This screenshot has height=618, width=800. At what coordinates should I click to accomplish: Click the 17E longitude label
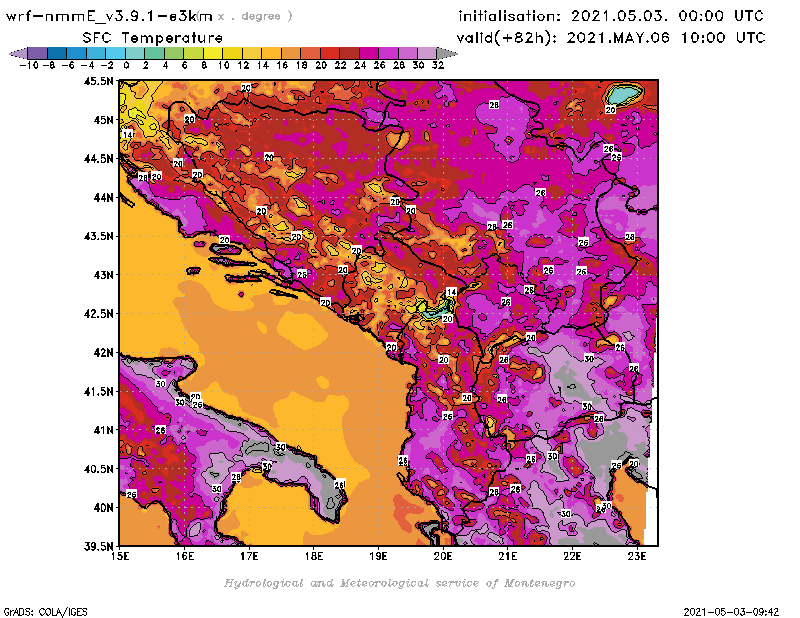coord(249,556)
